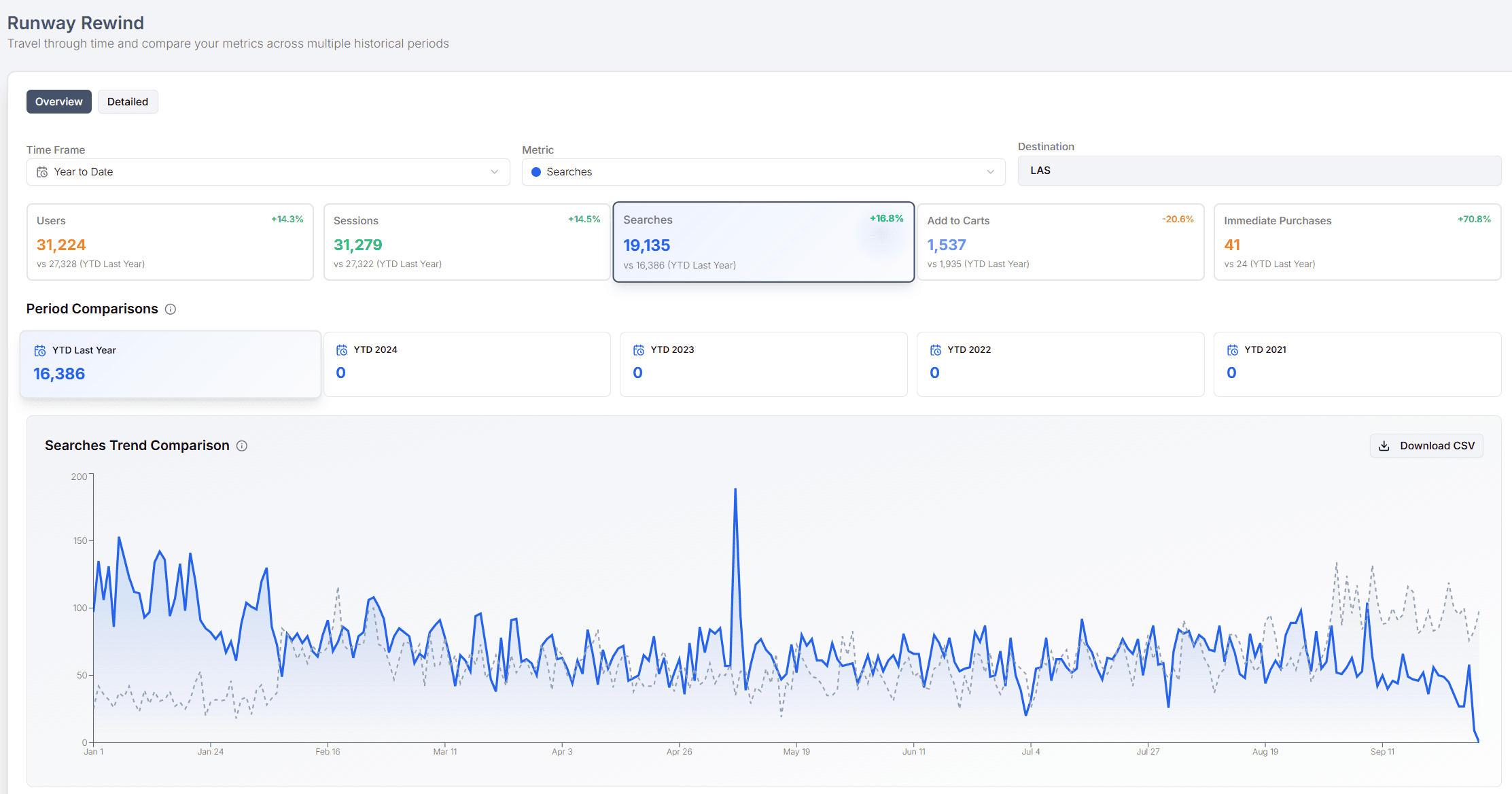The image size is (1512, 794).
Task: Select the Users metric card
Action: point(170,242)
